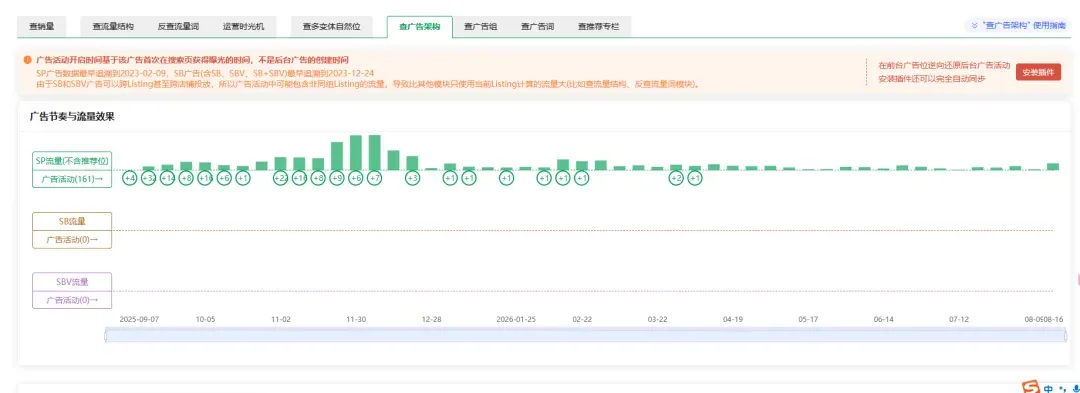Click the orange info icon in the notice banner
1080x393 pixels.
click(x=28, y=61)
